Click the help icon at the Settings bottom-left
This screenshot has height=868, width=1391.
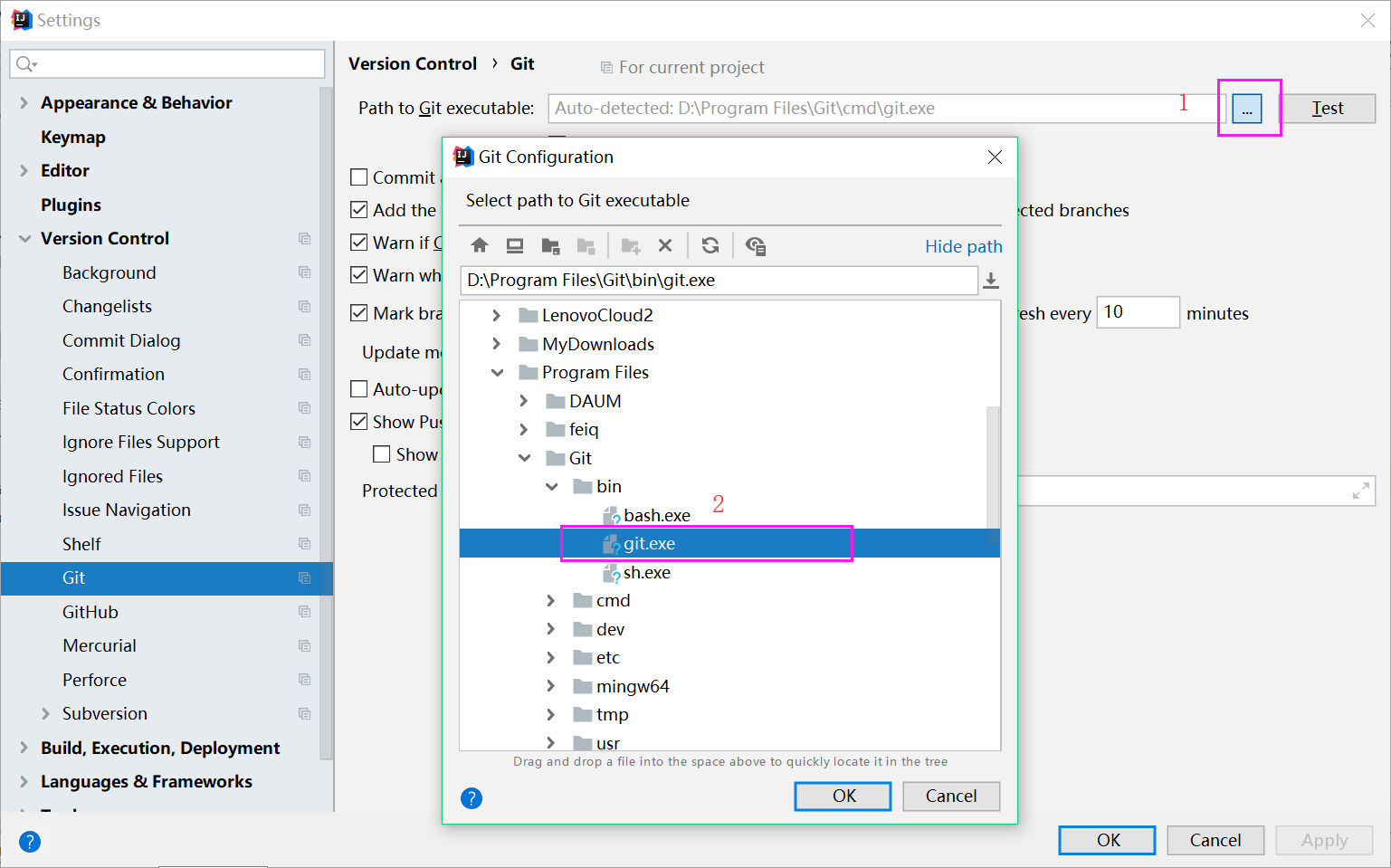(x=30, y=842)
